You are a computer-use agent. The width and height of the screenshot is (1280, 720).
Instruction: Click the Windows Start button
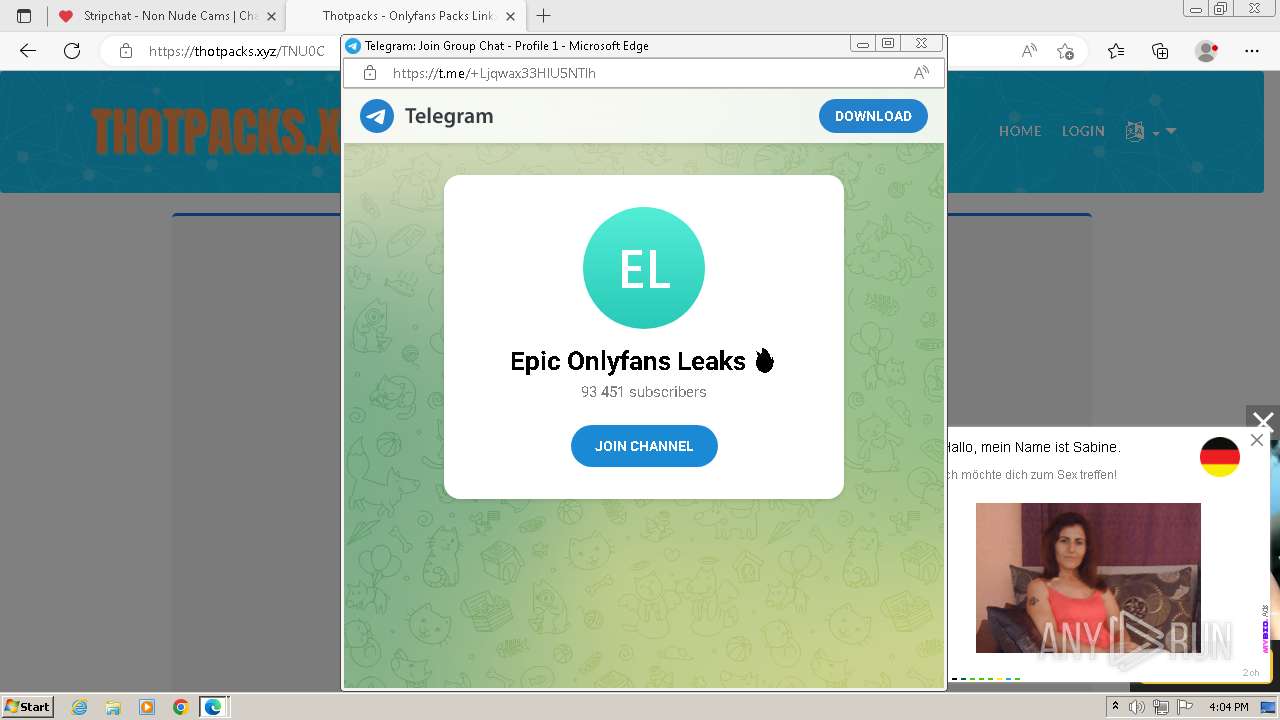coord(27,706)
